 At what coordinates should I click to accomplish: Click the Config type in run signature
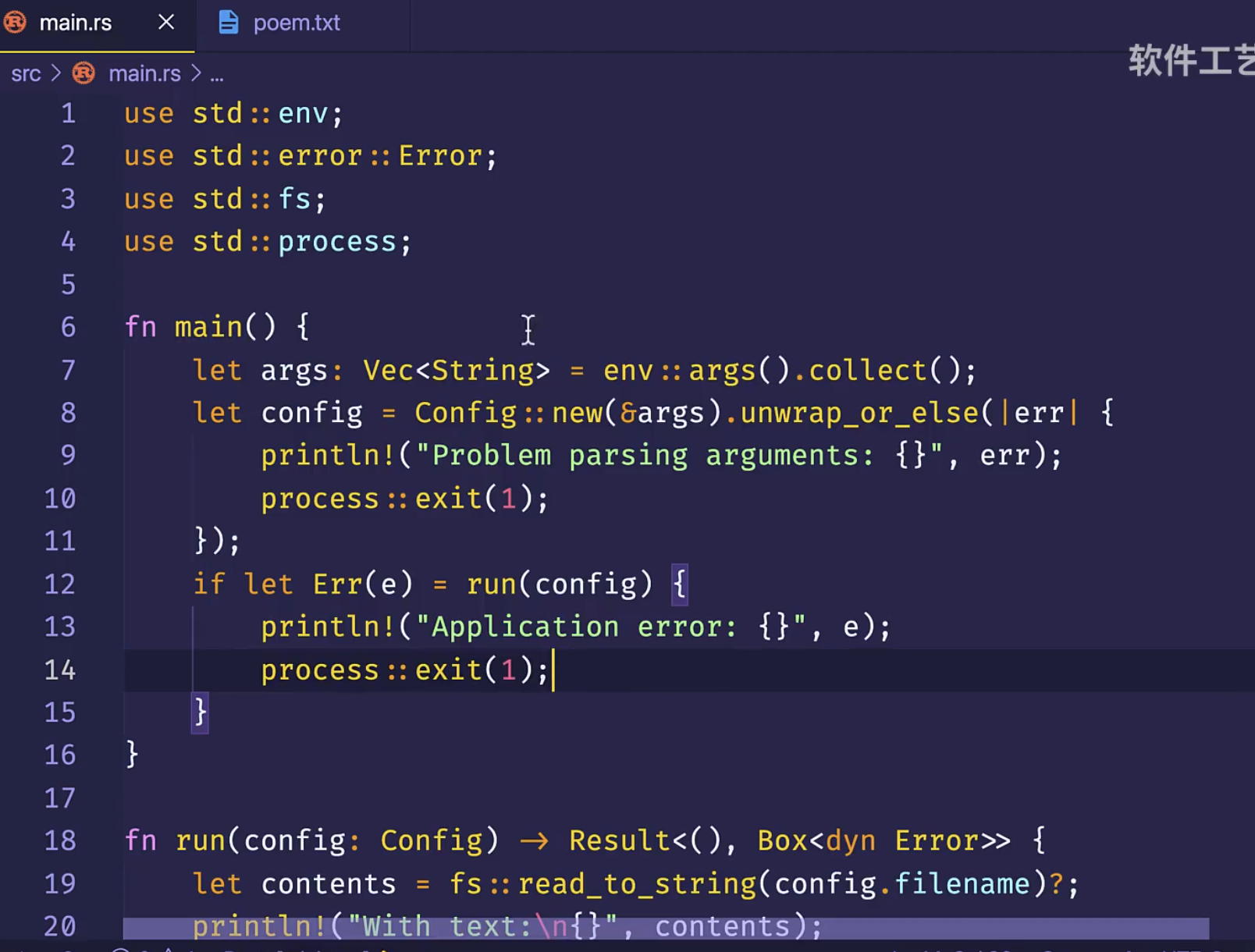point(431,840)
